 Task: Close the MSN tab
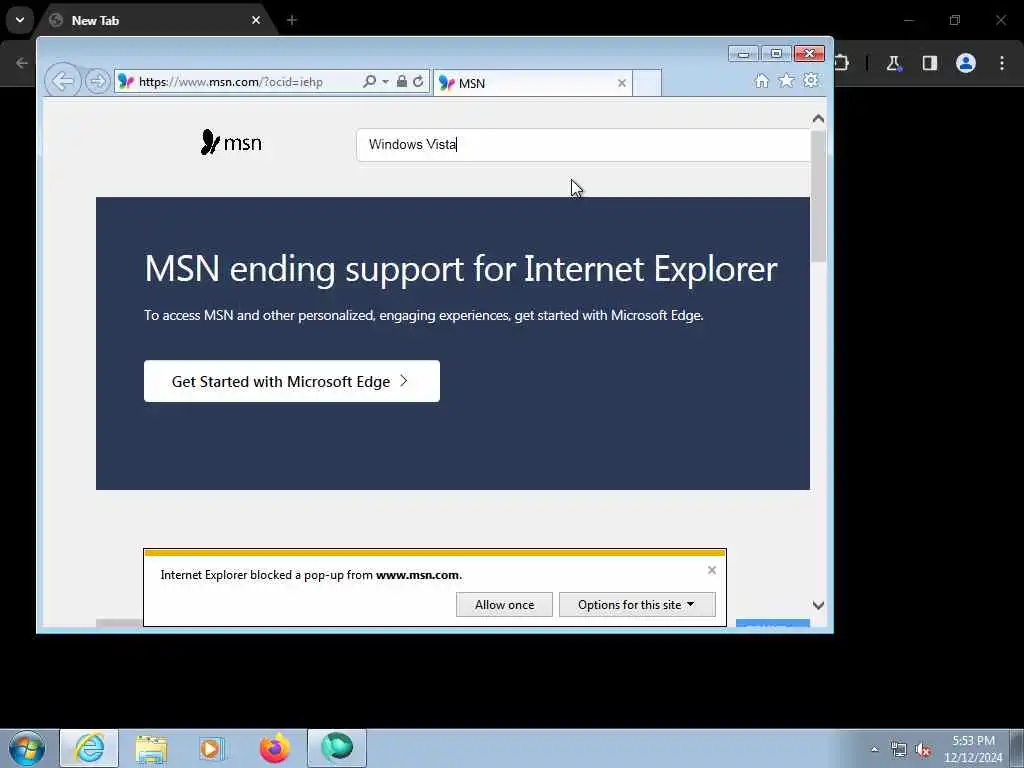point(622,83)
